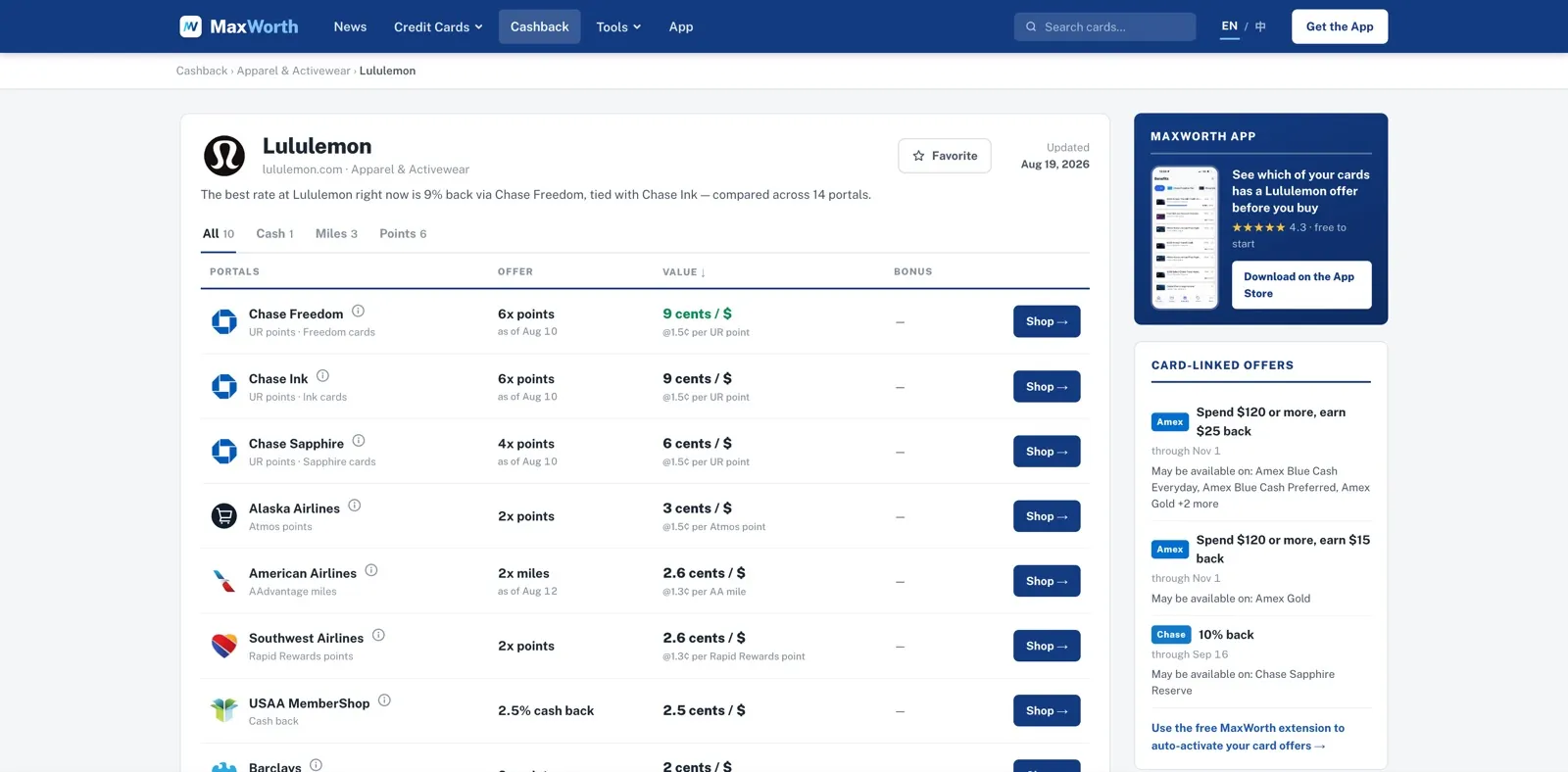Image resolution: width=1568 pixels, height=772 pixels.
Task: Open the App nav item
Action: pos(681,26)
